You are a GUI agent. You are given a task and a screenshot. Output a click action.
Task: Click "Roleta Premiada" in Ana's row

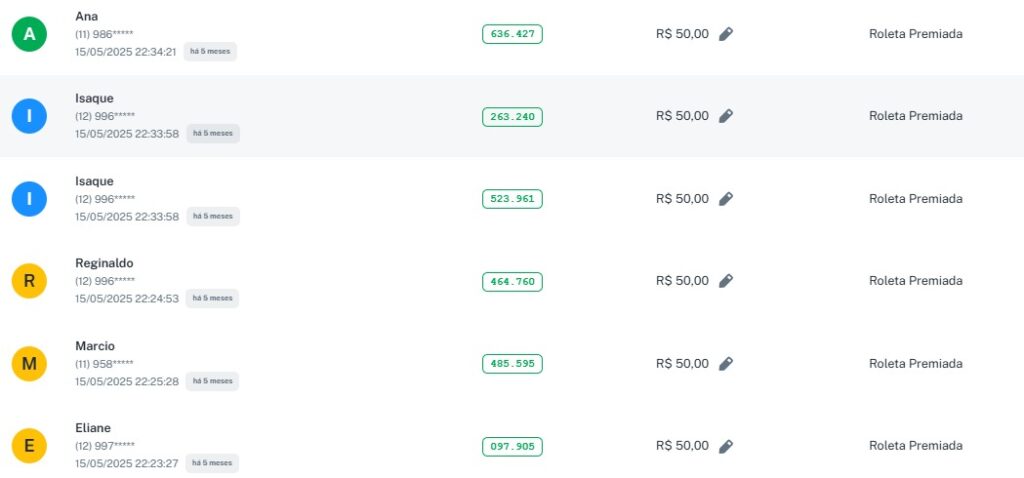915,34
